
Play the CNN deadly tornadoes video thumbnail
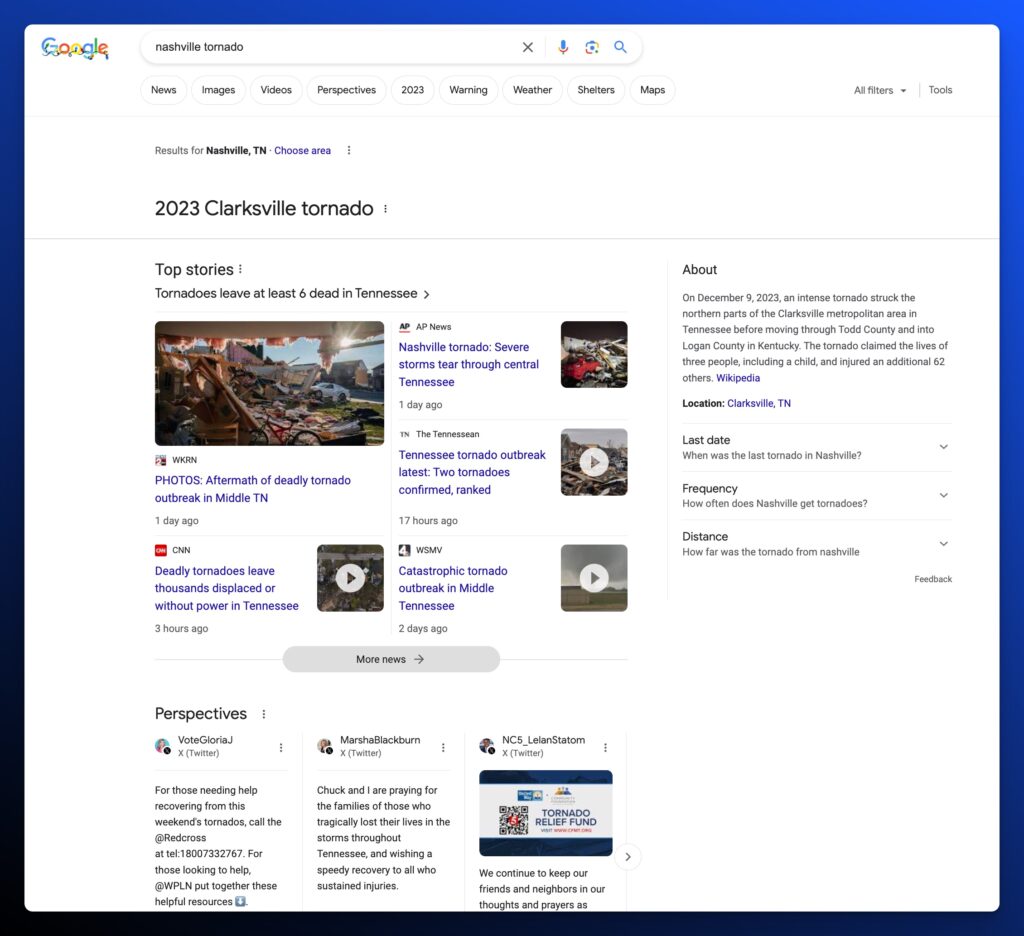[x=350, y=578]
